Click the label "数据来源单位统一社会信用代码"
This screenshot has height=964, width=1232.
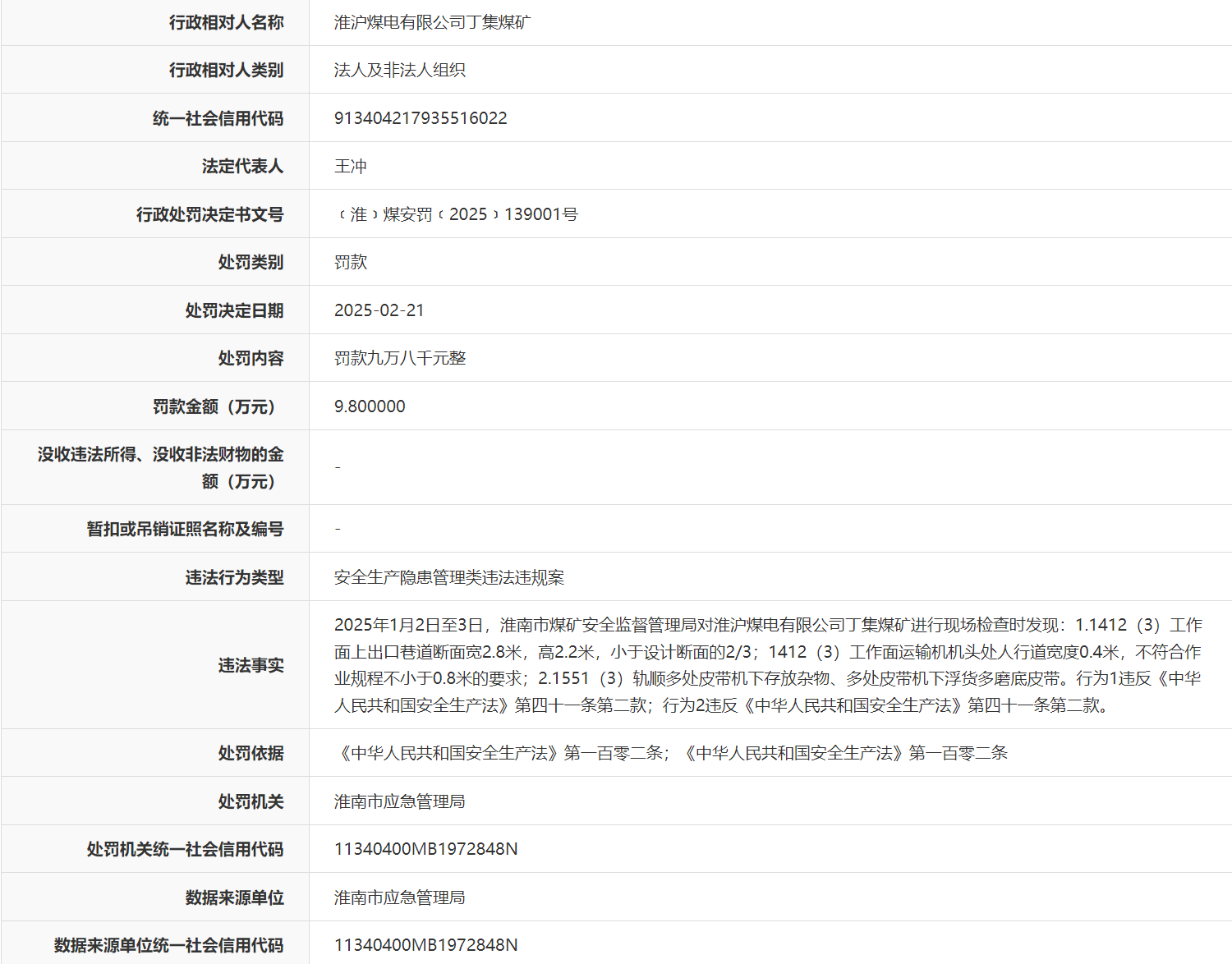pyautogui.click(x=168, y=945)
